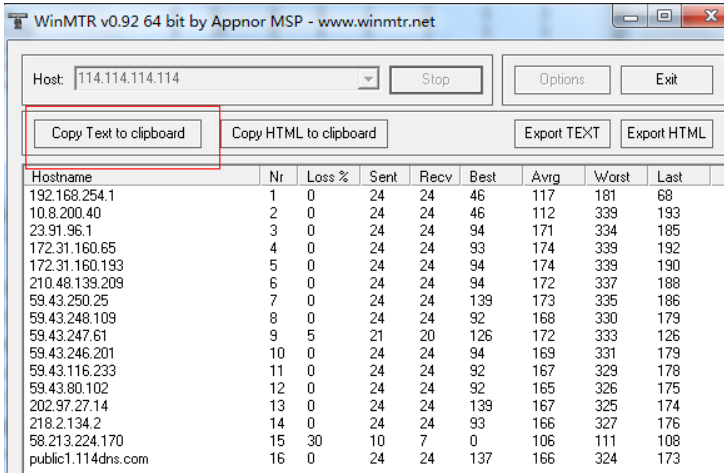The image size is (724, 473).
Task: Click the Worst column header
Action: coord(616,177)
